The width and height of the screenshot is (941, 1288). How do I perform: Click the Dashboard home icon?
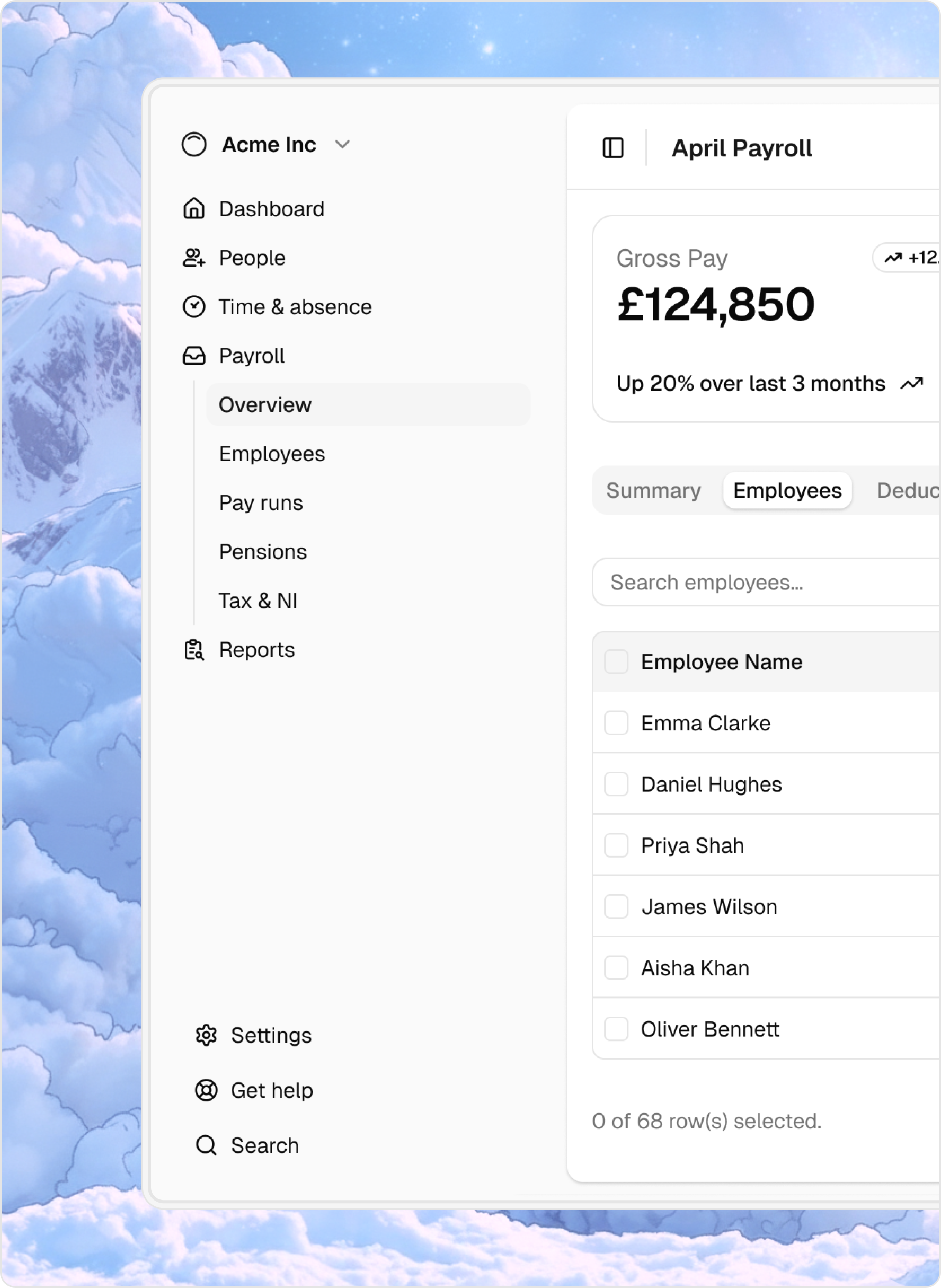pos(194,209)
